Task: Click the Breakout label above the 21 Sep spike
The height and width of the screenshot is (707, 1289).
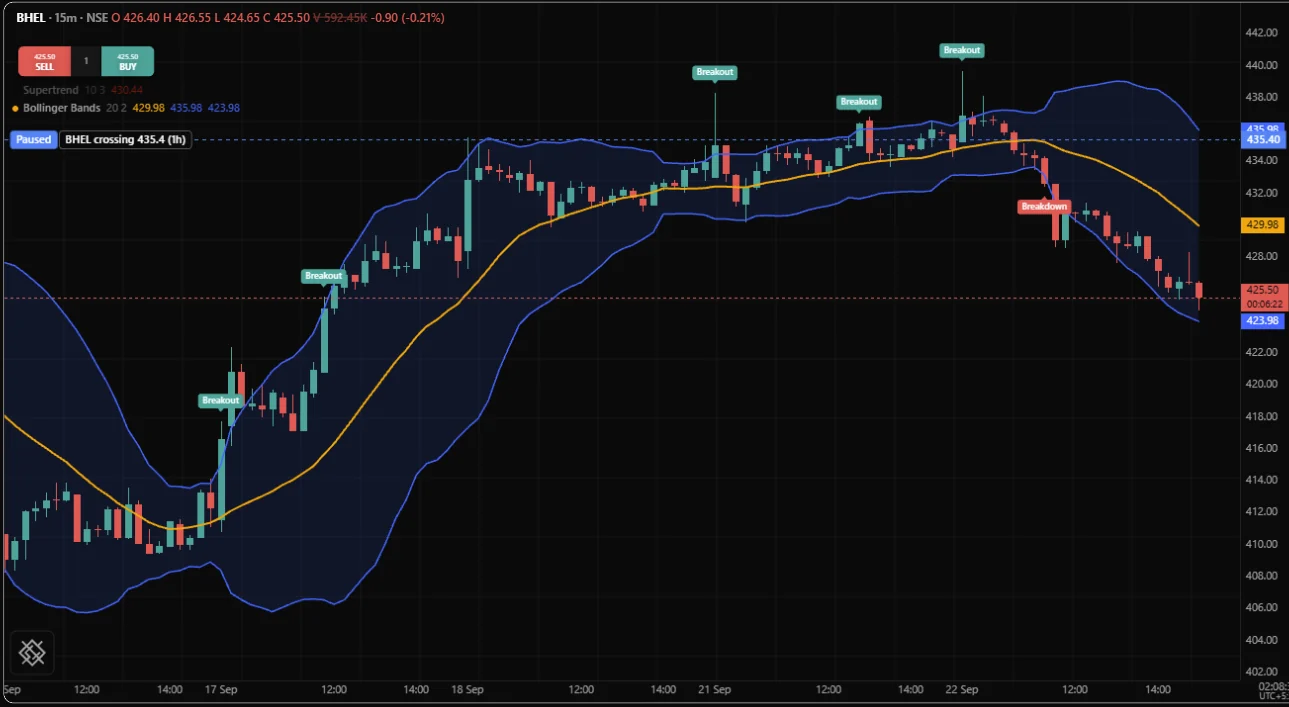Action: [x=715, y=72]
